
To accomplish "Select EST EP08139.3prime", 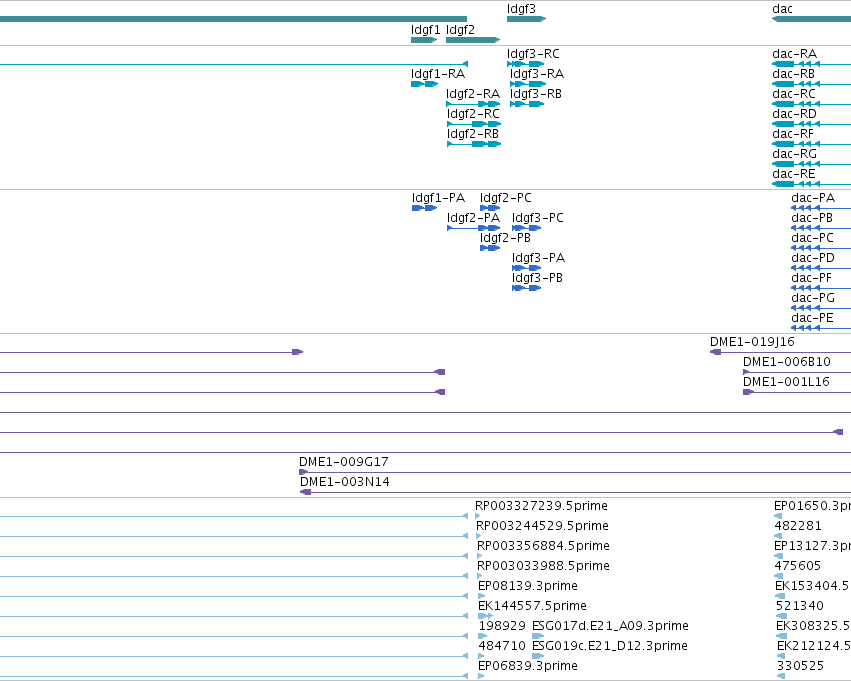I will point(528,586).
